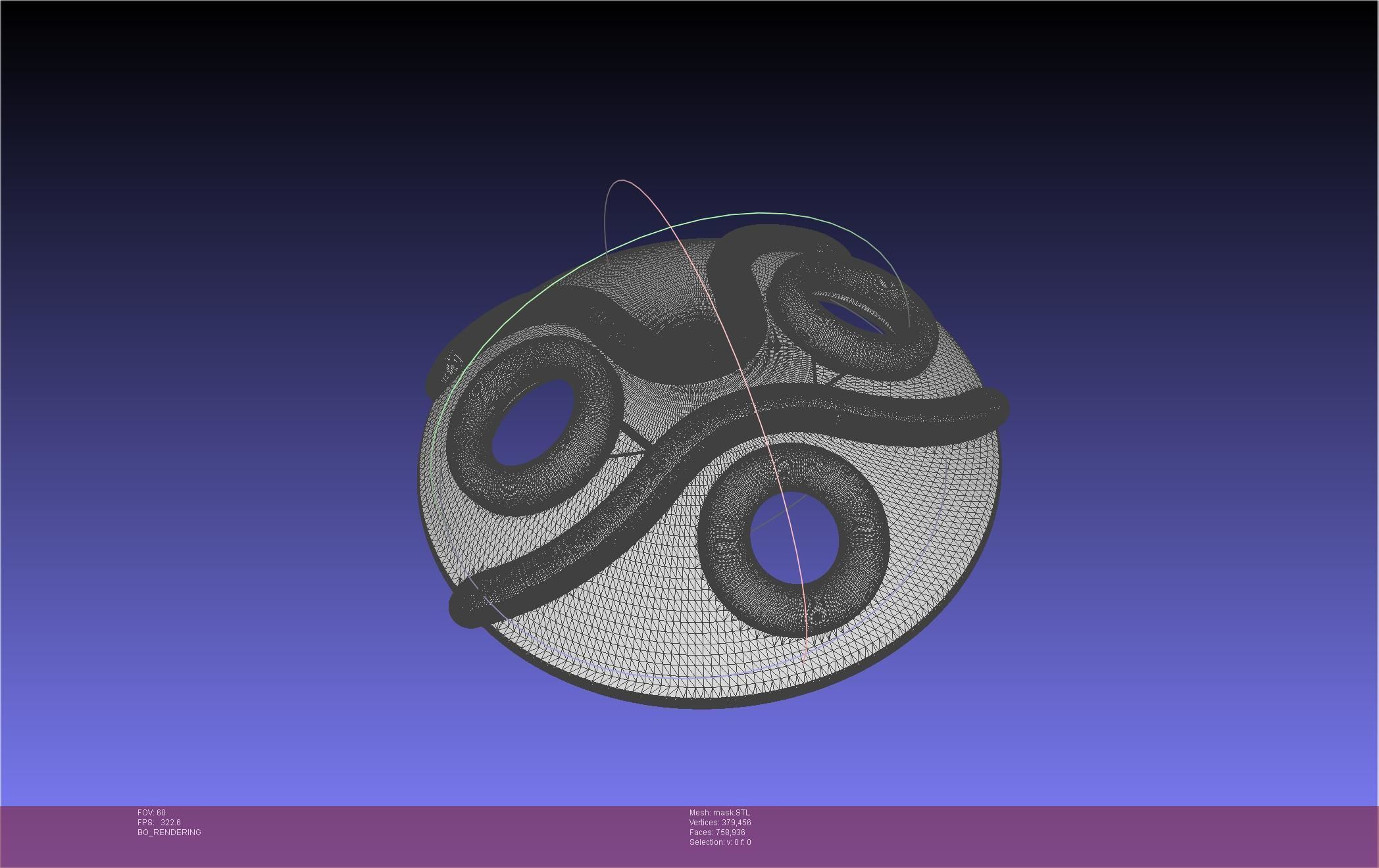Click the 'FOV: 60' status text
The image size is (1379, 868).
pyautogui.click(x=151, y=813)
